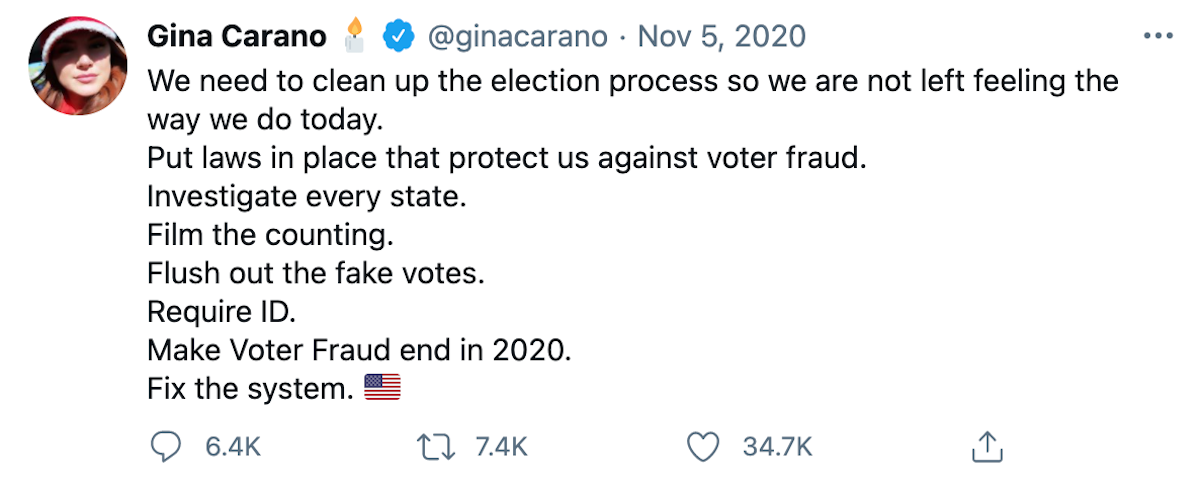Image resolution: width=1200 pixels, height=484 pixels.
Task: Click the @ginacarano handle
Action: [517, 37]
